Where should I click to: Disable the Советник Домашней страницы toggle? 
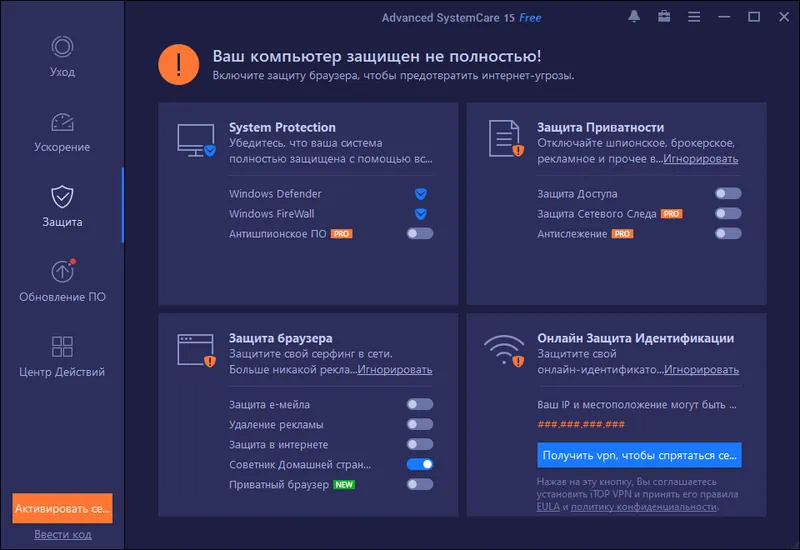click(x=420, y=464)
